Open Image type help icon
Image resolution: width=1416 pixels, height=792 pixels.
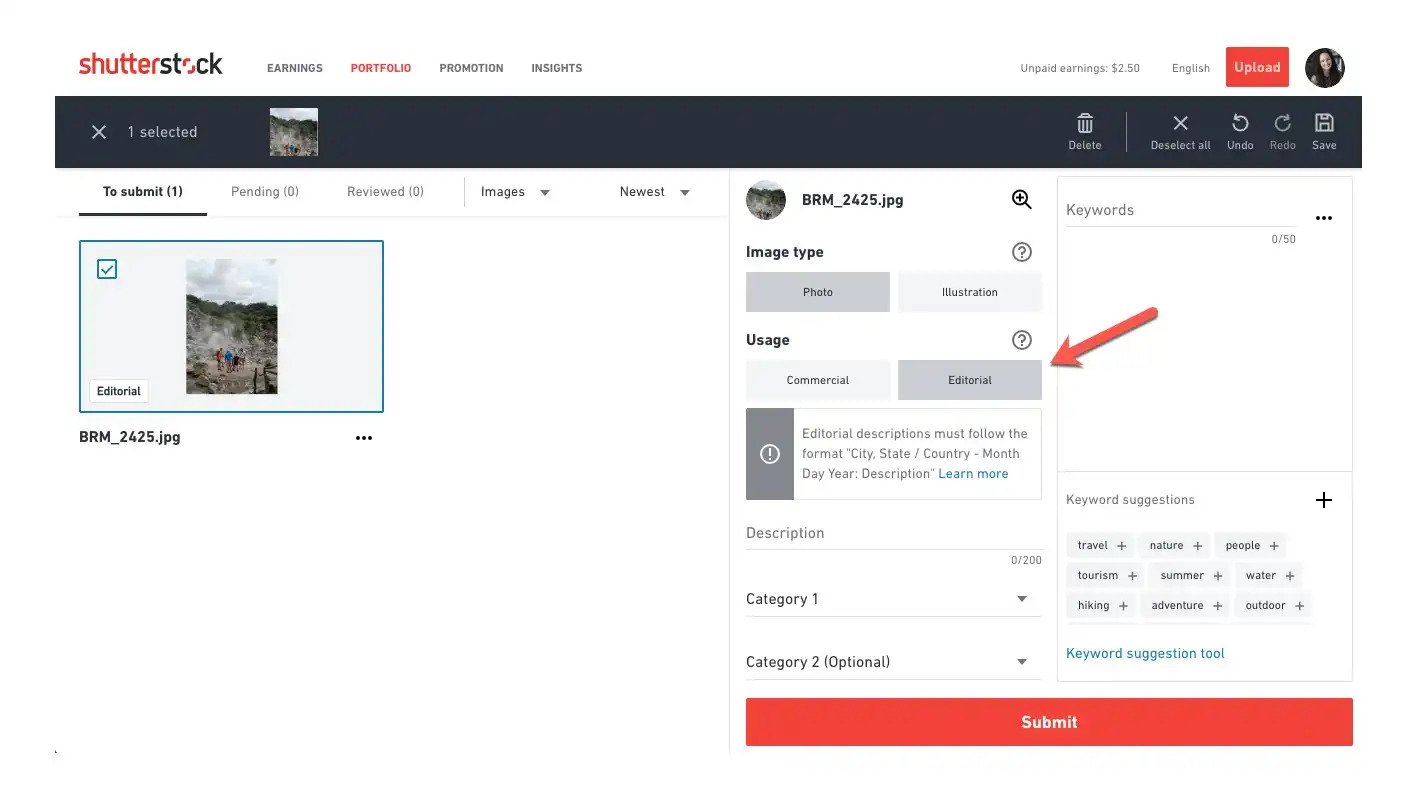coord(1021,252)
